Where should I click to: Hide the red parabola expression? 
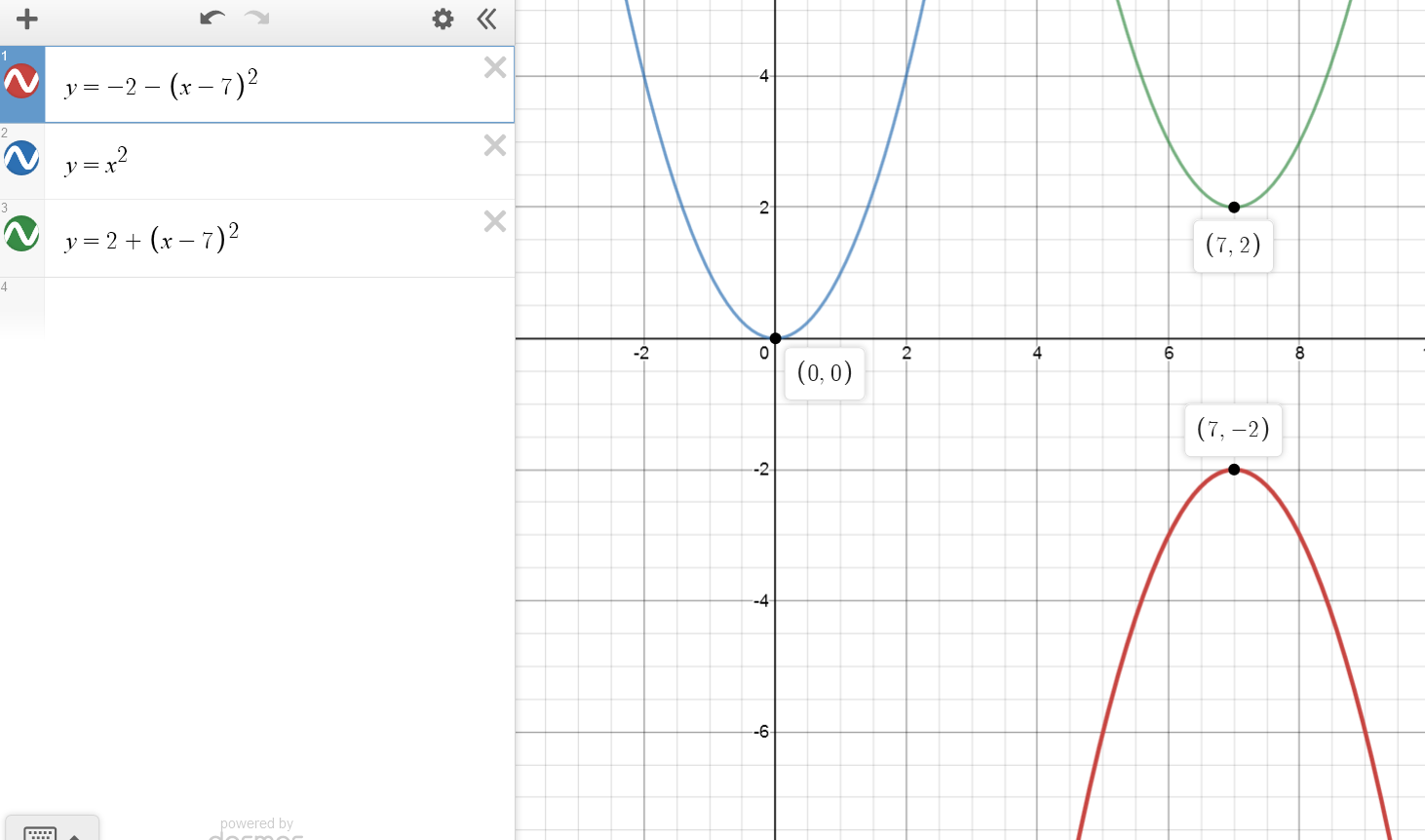pyautogui.click(x=21, y=81)
